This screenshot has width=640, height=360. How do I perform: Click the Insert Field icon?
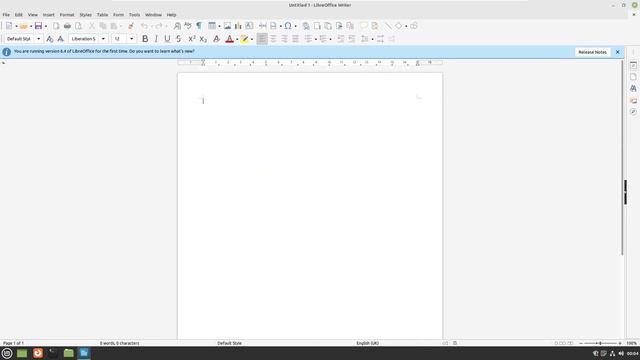pyautogui.click(x=273, y=26)
